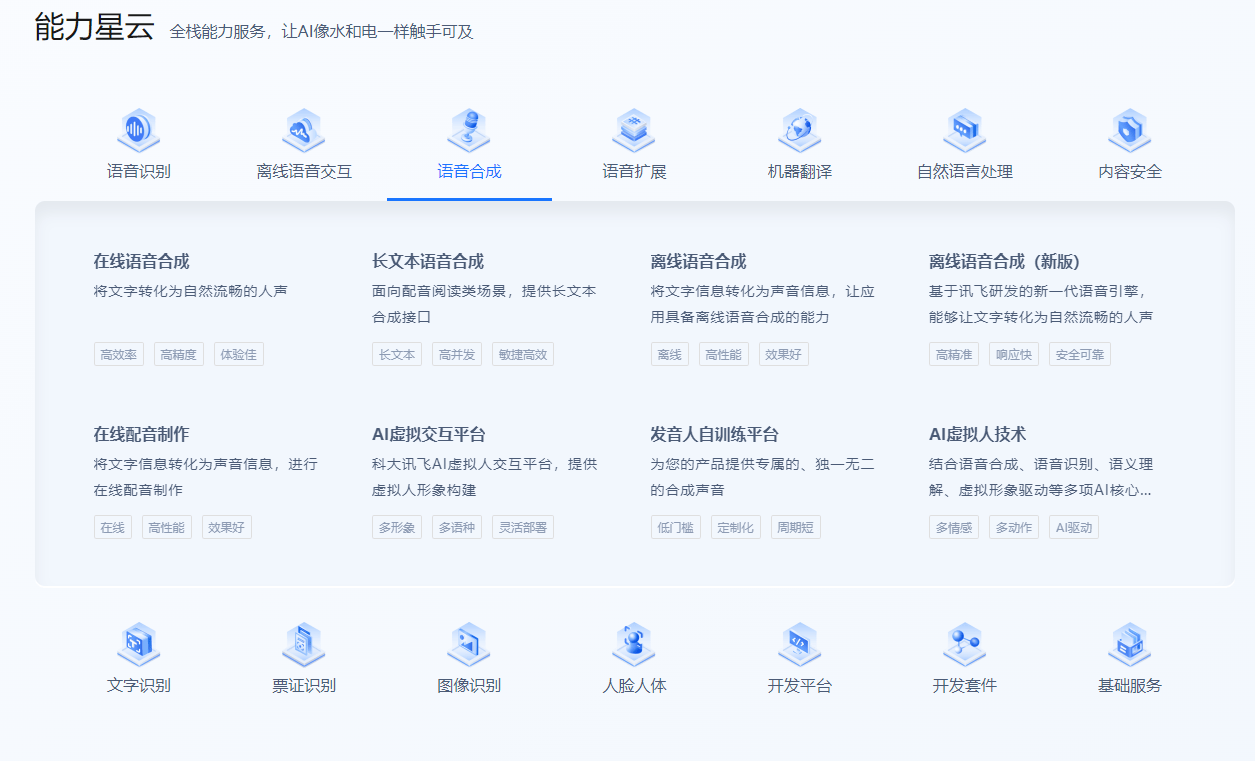Switch to the 语音合成 tab
This screenshot has width=1255, height=761.
468,171
